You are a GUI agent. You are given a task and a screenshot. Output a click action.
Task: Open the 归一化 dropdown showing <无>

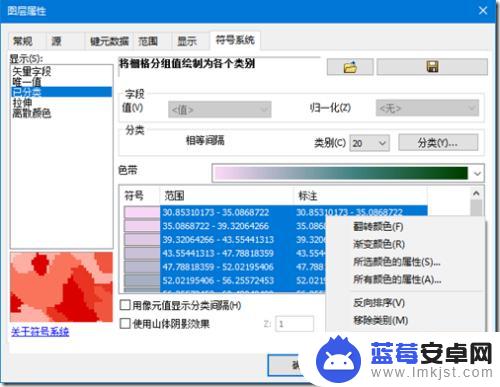pyautogui.click(x=427, y=108)
